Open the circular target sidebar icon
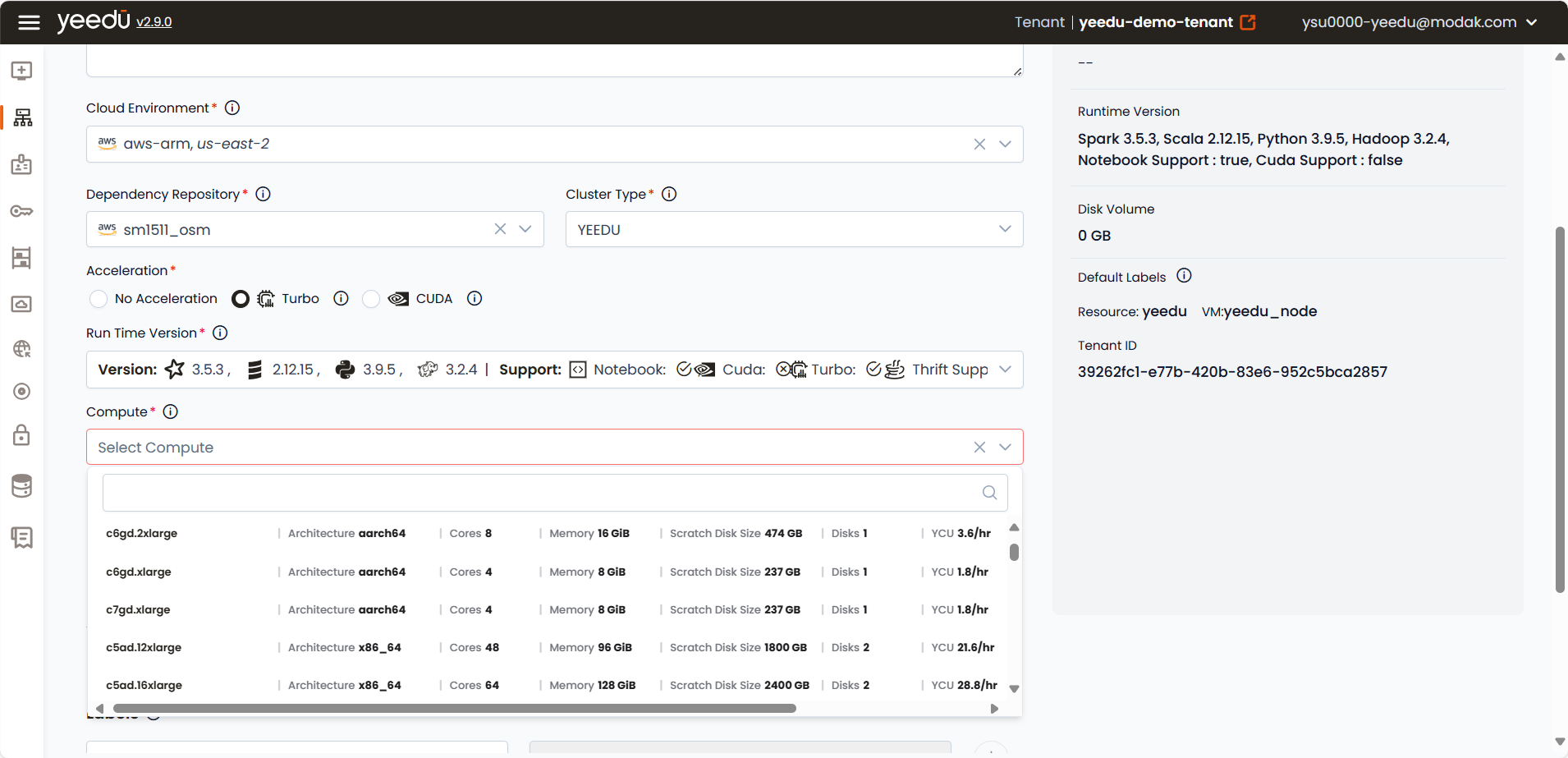1568x758 pixels. [22, 392]
